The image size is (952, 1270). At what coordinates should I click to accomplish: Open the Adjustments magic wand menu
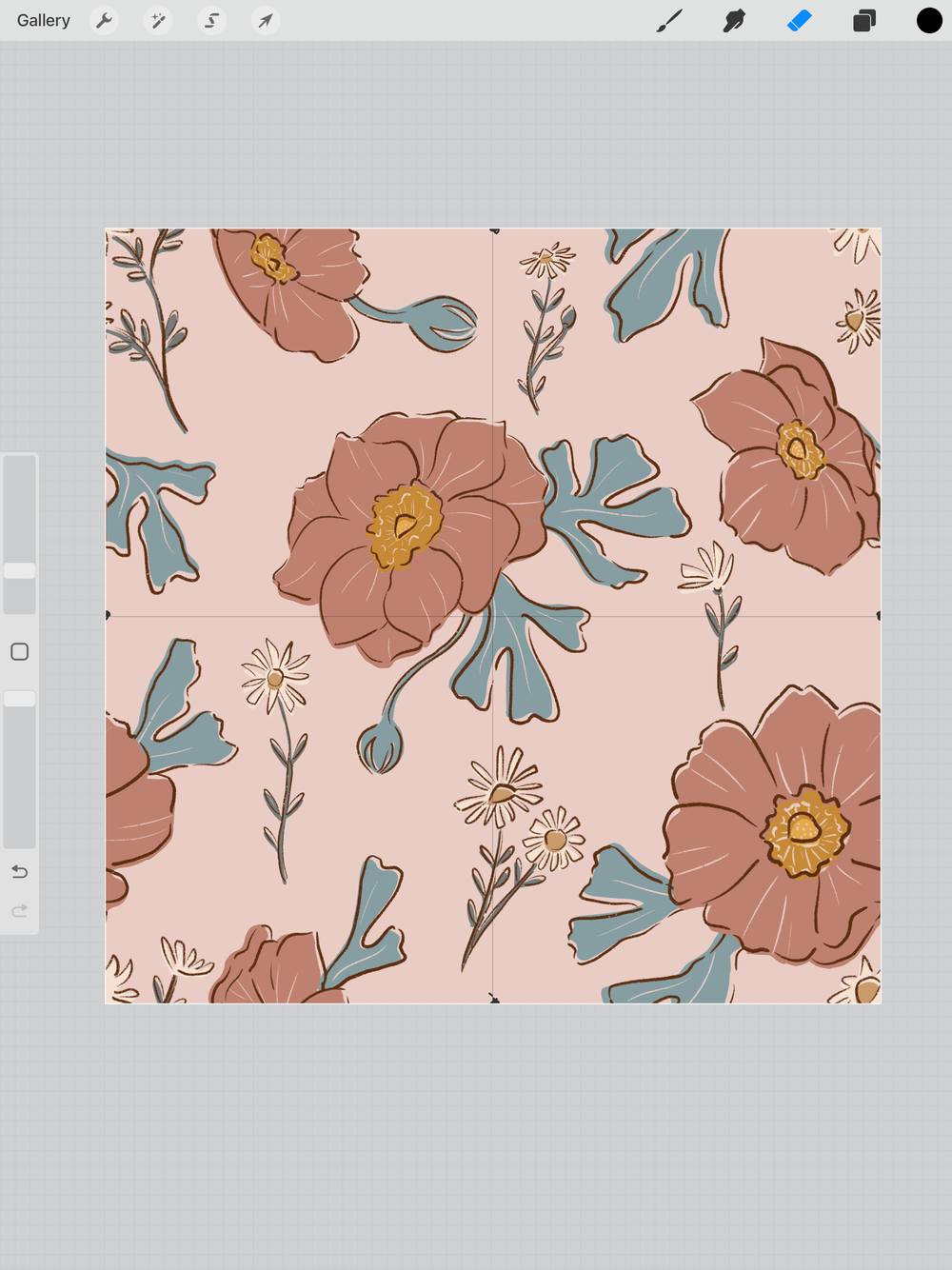[158, 20]
